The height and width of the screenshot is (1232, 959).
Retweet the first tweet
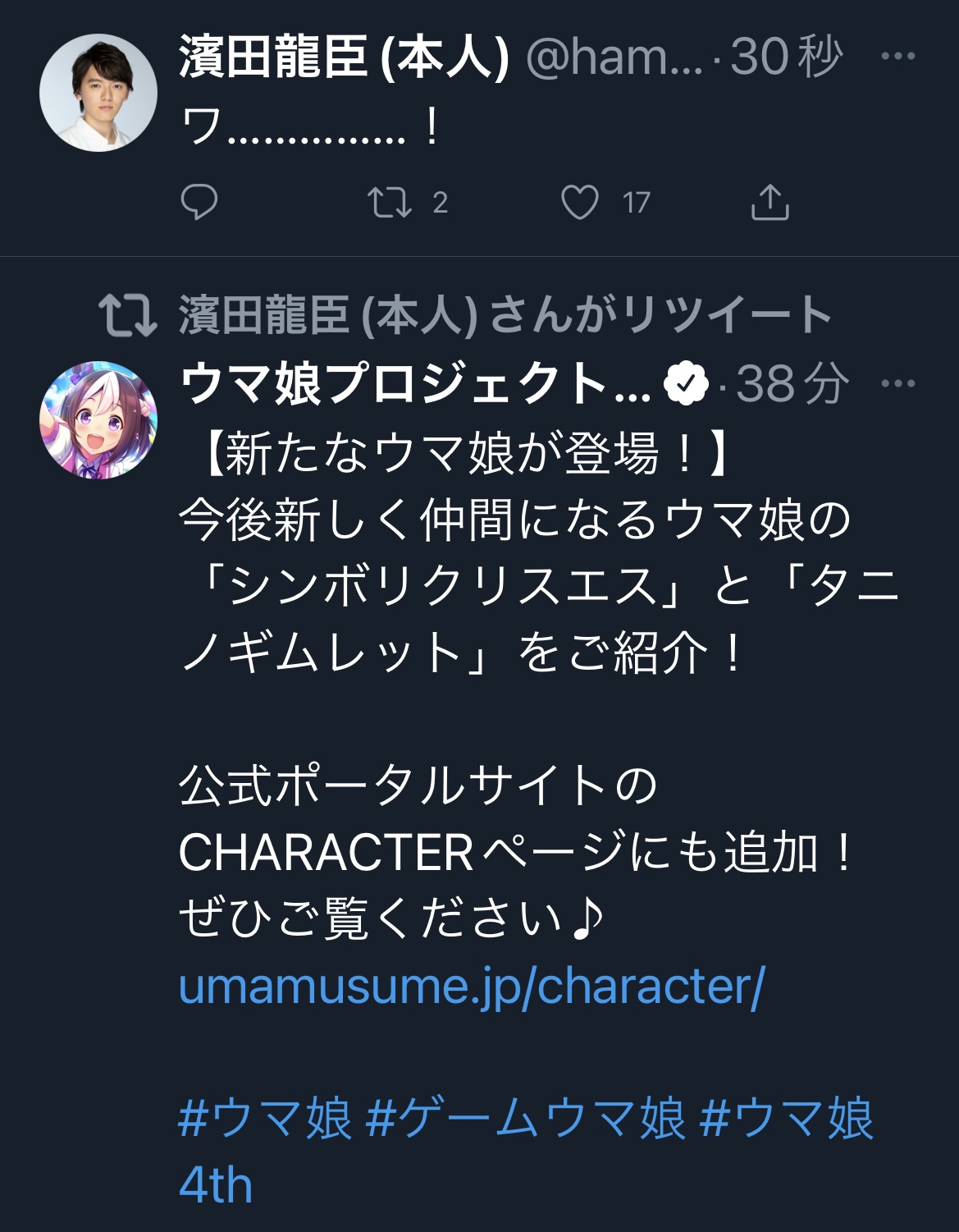coord(389,202)
